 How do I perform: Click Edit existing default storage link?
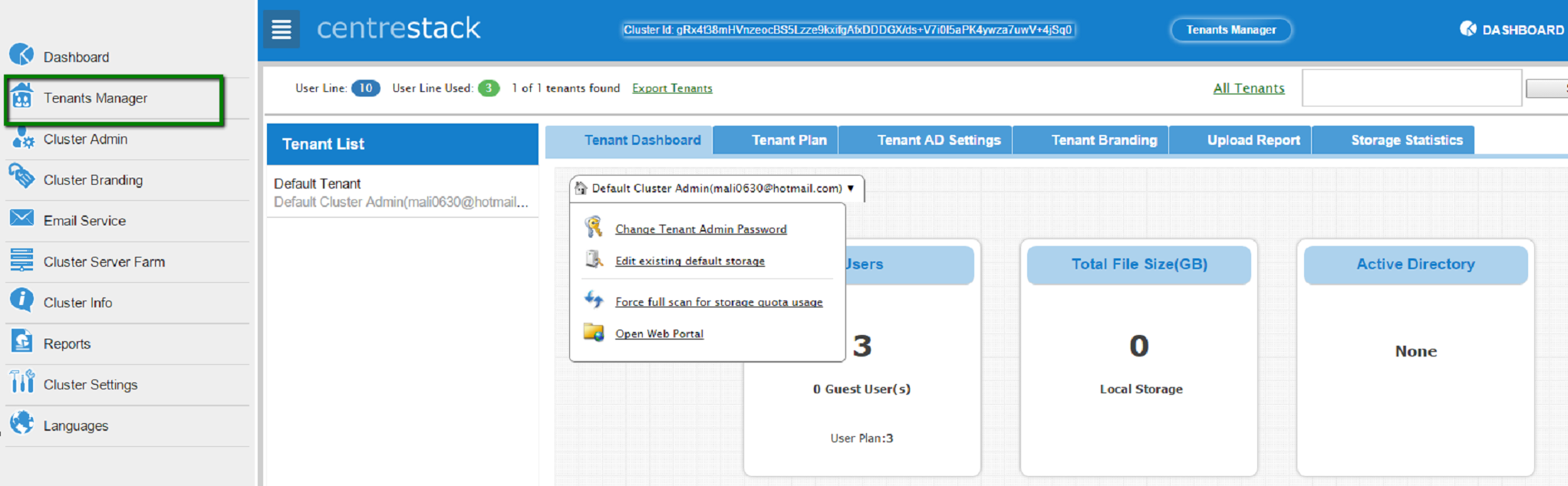pos(690,261)
